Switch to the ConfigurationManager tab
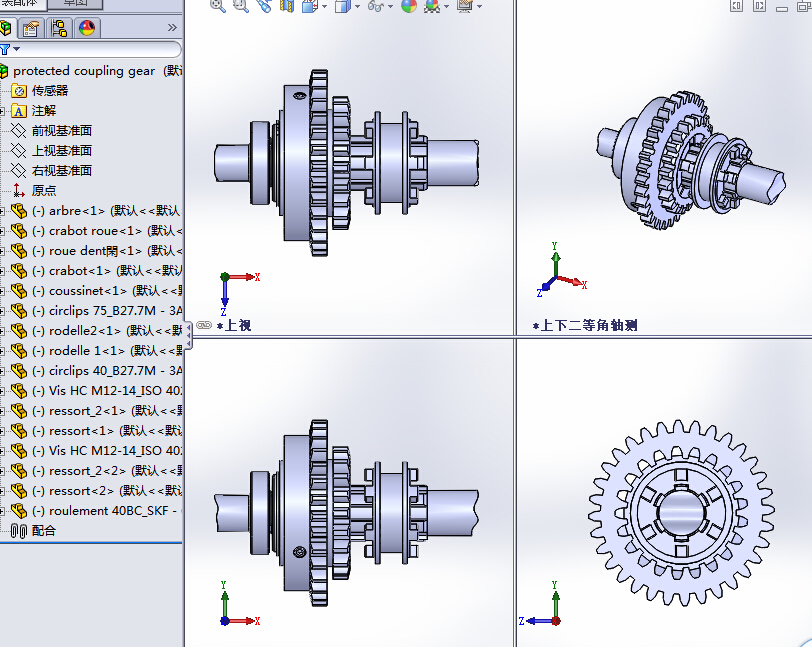The image size is (812, 647). [x=60, y=28]
